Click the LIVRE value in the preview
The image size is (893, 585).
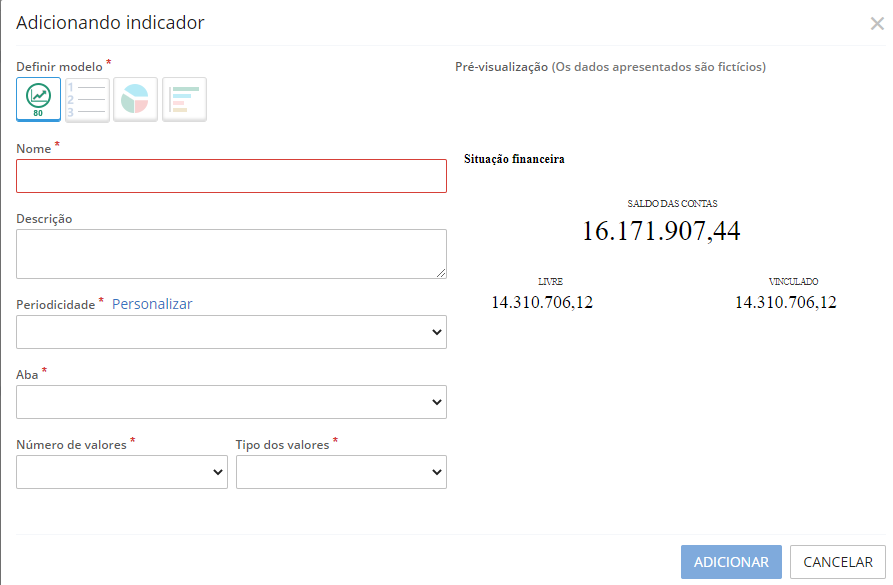(x=540, y=302)
